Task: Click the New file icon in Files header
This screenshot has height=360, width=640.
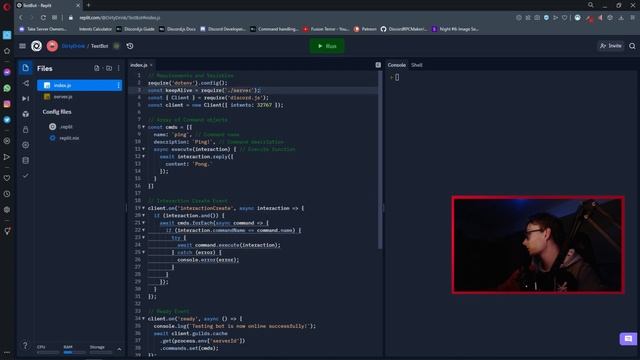Action: pos(97,68)
